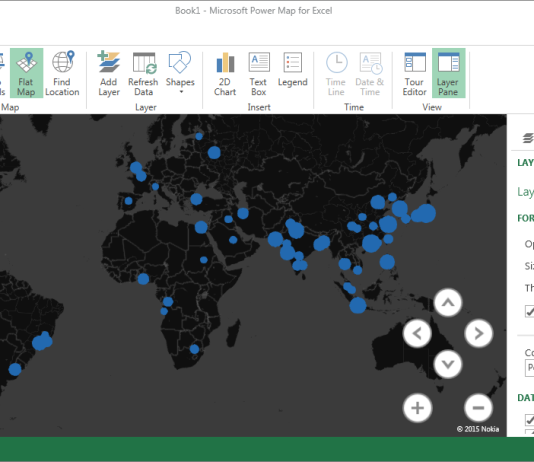Click the large data bubble over Japan

[x=426, y=213]
